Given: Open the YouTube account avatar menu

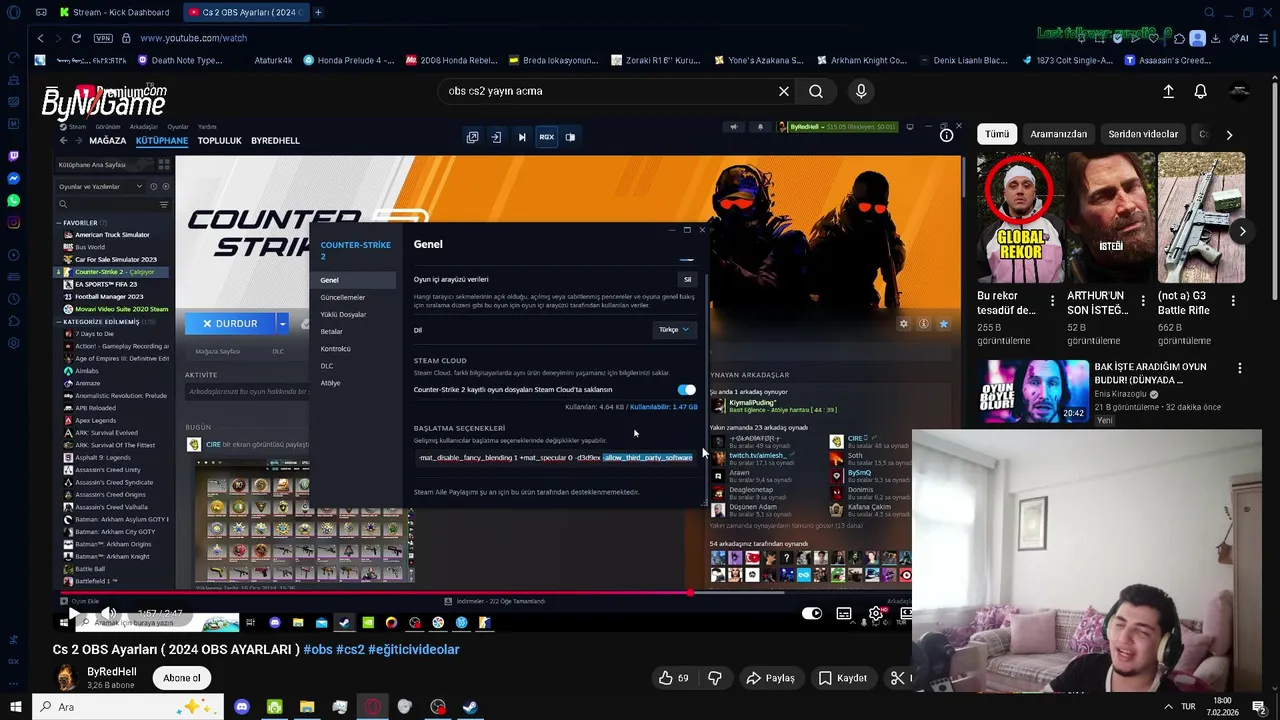Looking at the screenshot, I should tap(1239, 91).
